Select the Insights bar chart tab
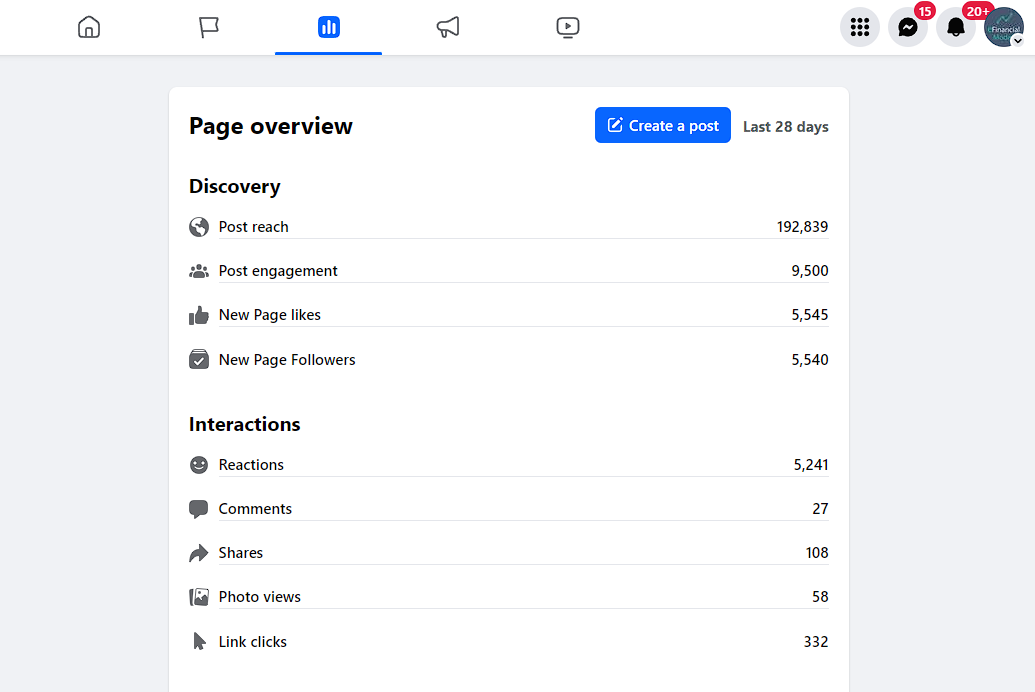Image resolution: width=1035 pixels, height=692 pixels. (x=329, y=27)
